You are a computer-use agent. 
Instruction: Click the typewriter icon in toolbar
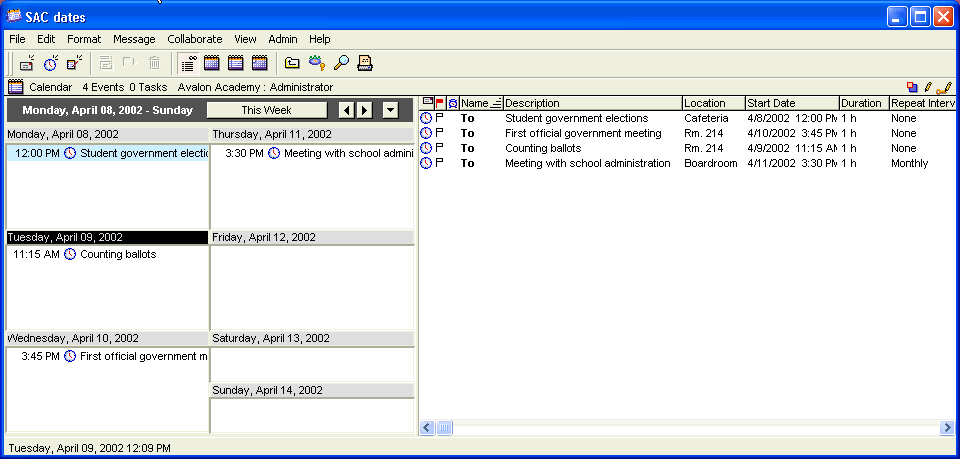[365, 63]
